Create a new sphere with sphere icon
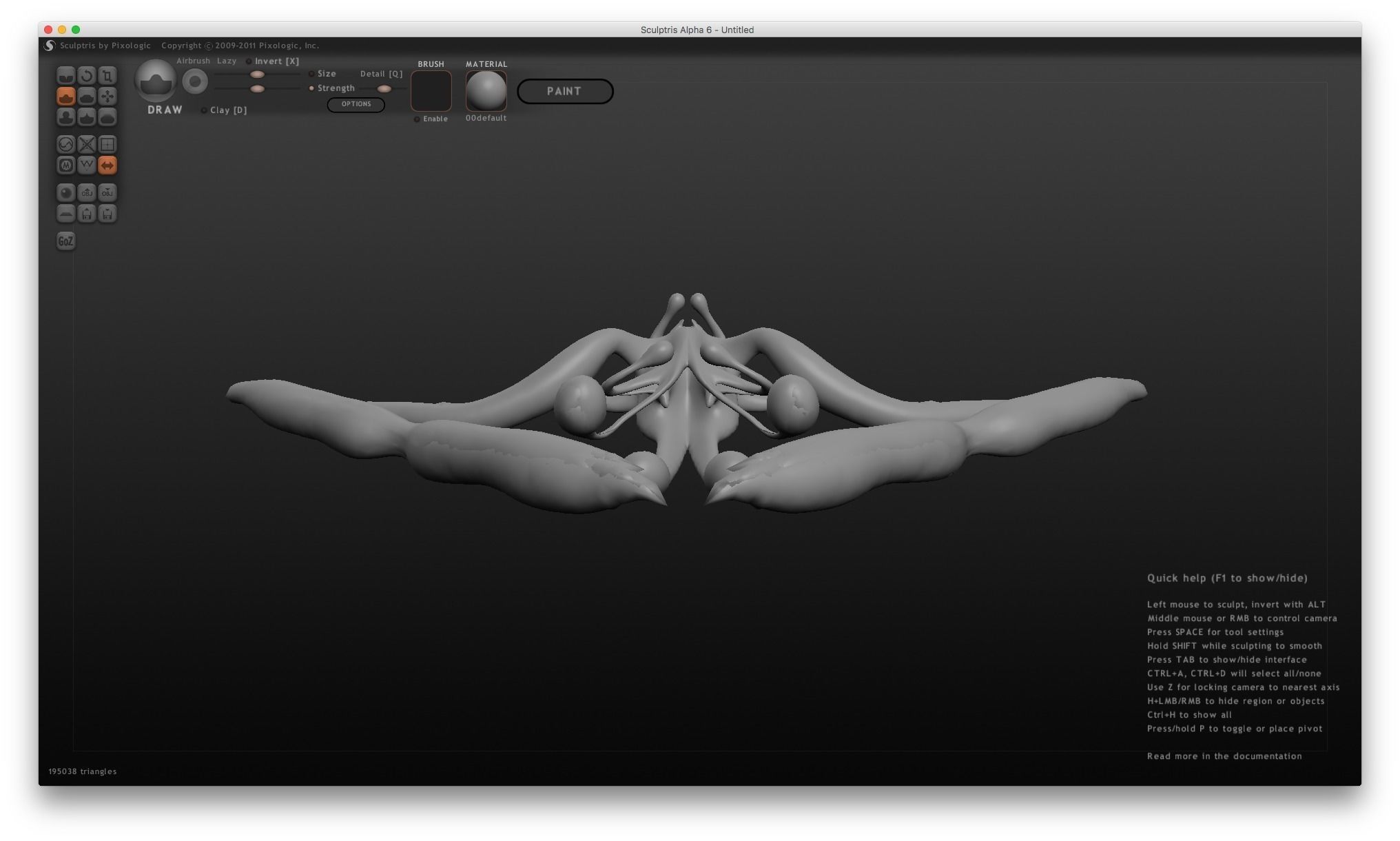 click(x=65, y=192)
